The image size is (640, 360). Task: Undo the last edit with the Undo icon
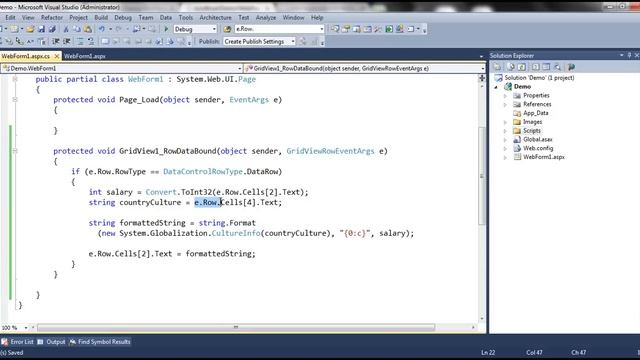click(101, 29)
